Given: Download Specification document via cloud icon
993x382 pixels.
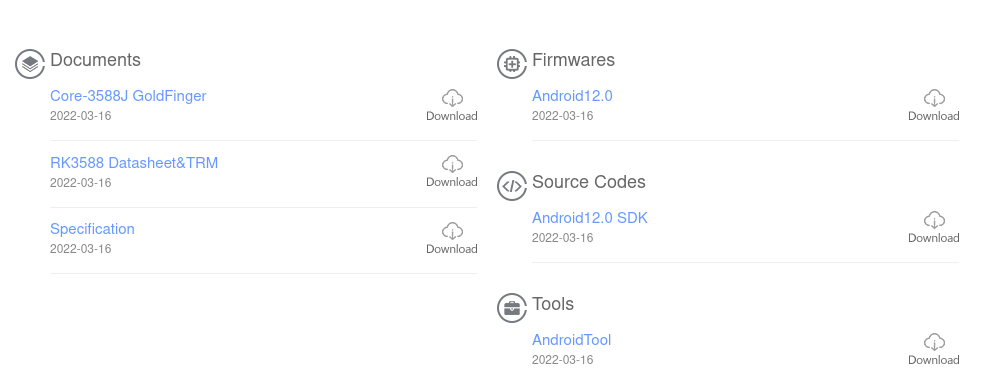Looking at the screenshot, I should pyautogui.click(x=452, y=231).
